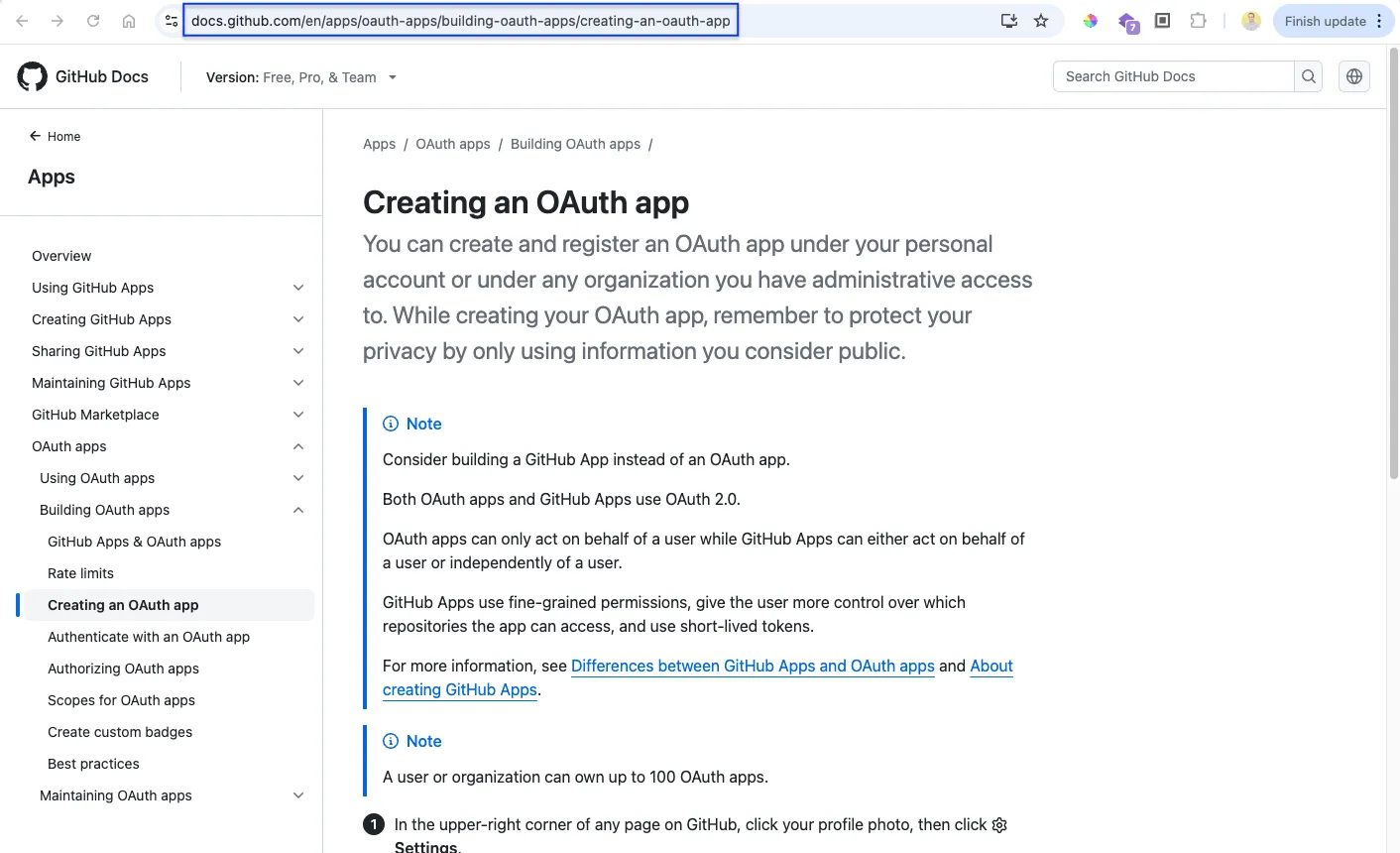
Task: Open Authorizing OAuth apps page
Action: tap(123, 669)
